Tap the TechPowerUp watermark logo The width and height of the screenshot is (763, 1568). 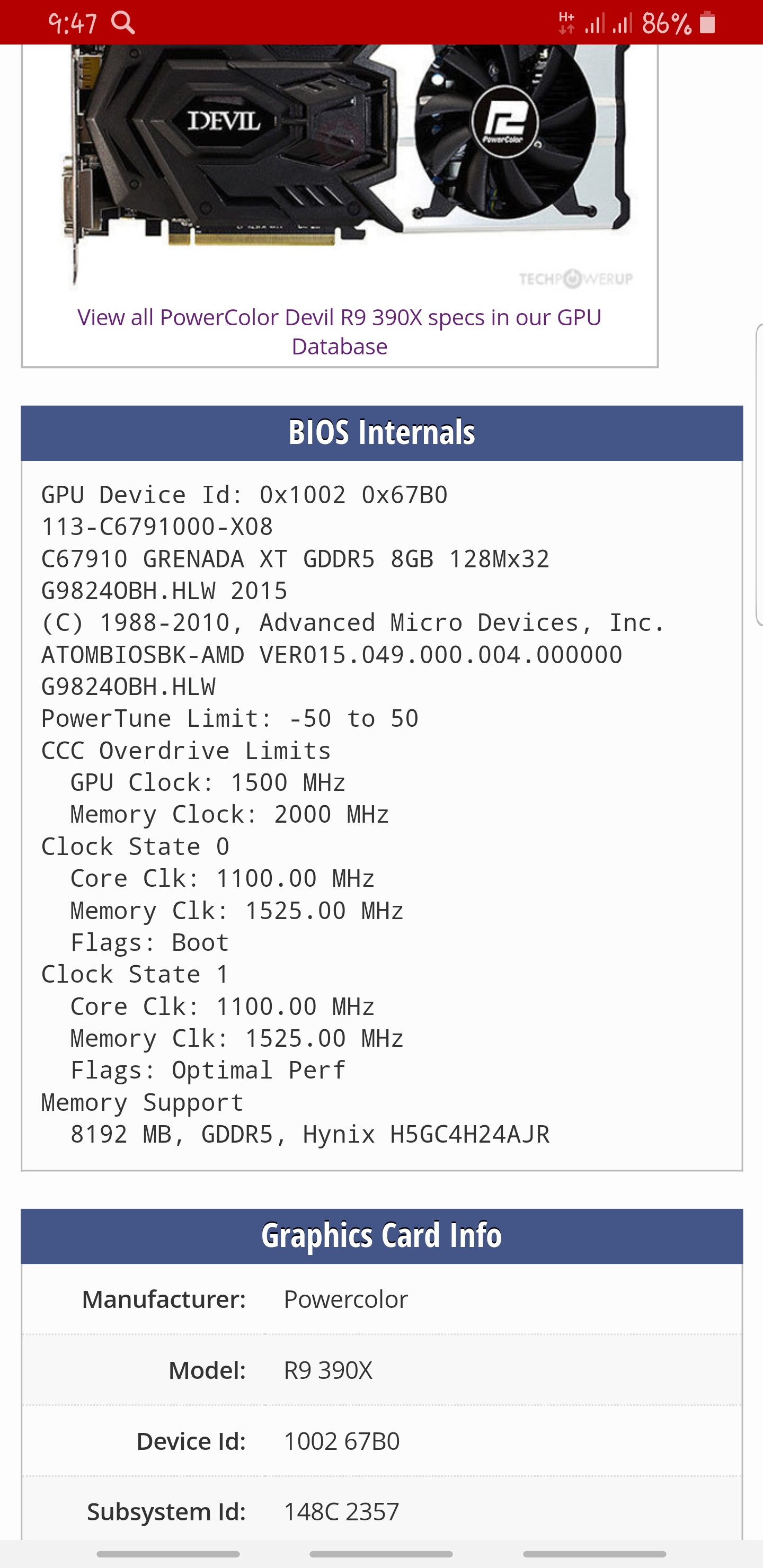pyautogui.click(x=575, y=279)
